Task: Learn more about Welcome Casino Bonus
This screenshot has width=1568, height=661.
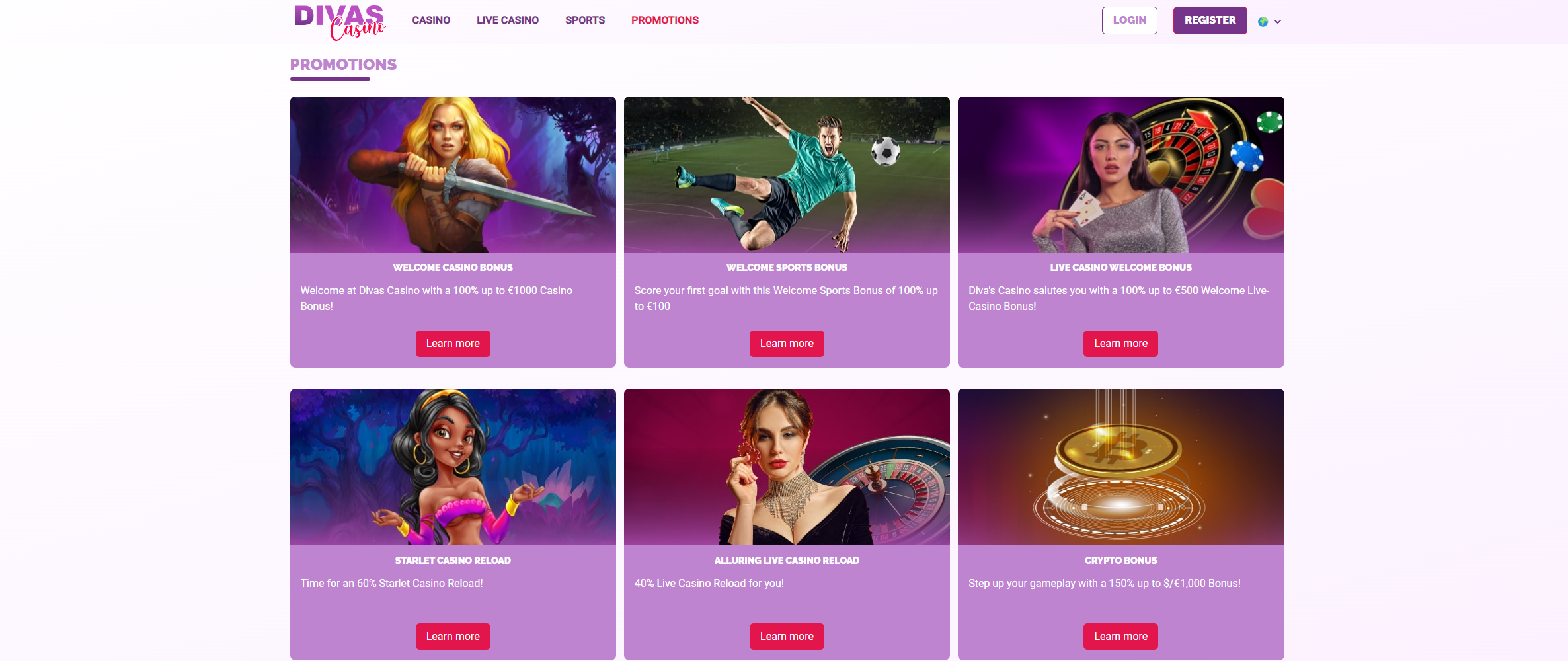Action: coord(453,344)
